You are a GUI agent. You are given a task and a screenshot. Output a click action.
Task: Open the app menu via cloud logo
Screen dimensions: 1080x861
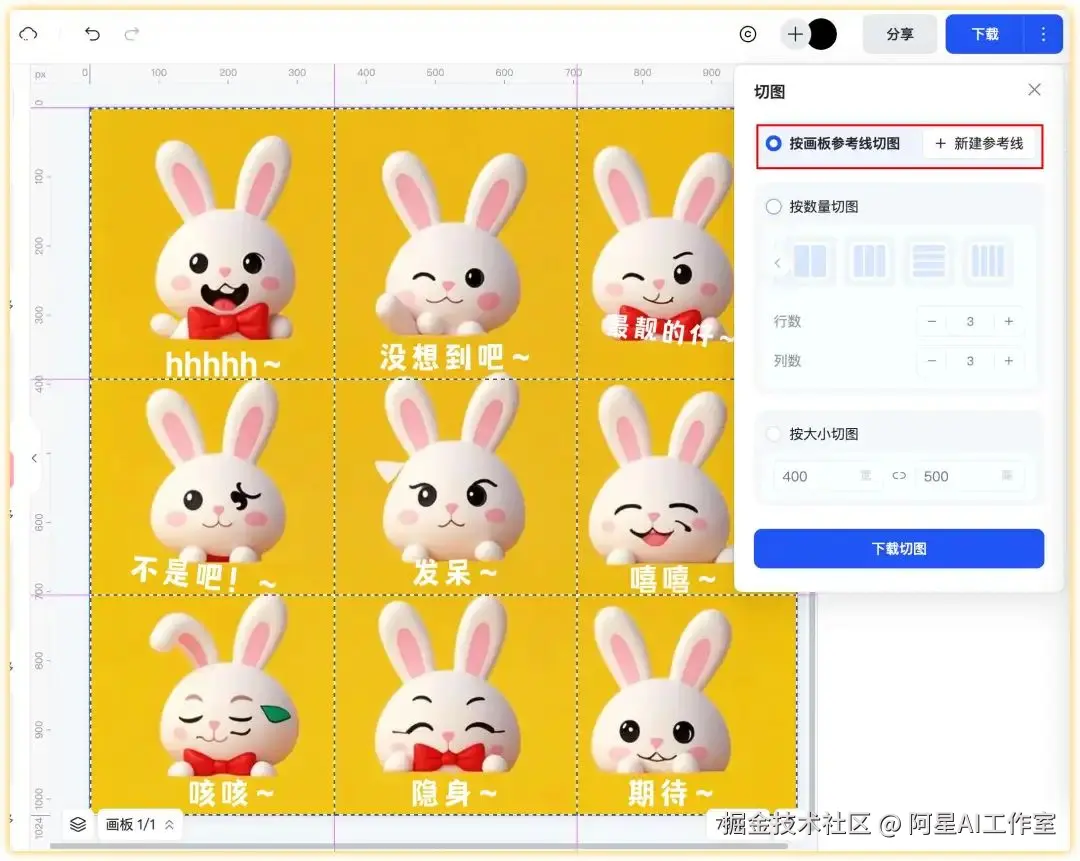pos(27,33)
